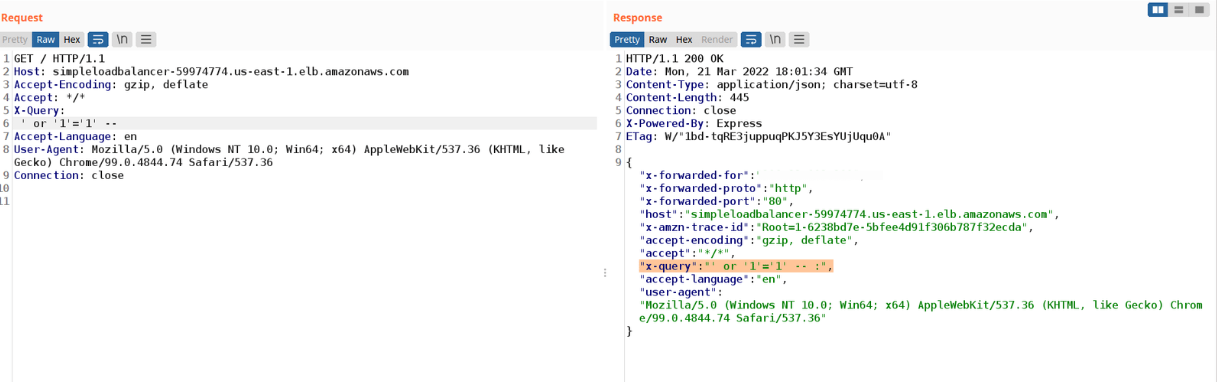This screenshot has height=382, width=1217.
Task: Click the panel divider handle between Request and Response
Action: pyautogui.click(x=604, y=273)
